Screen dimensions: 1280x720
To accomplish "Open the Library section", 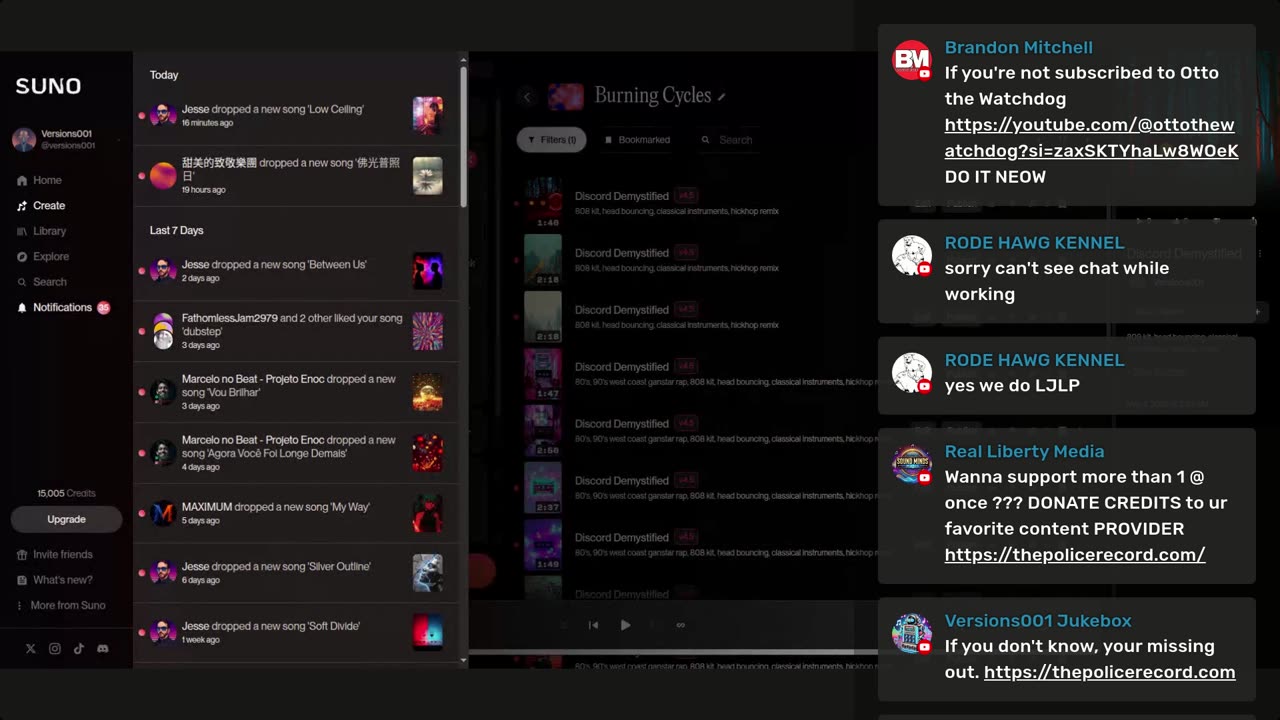I will pyautogui.click(x=41, y=231).
